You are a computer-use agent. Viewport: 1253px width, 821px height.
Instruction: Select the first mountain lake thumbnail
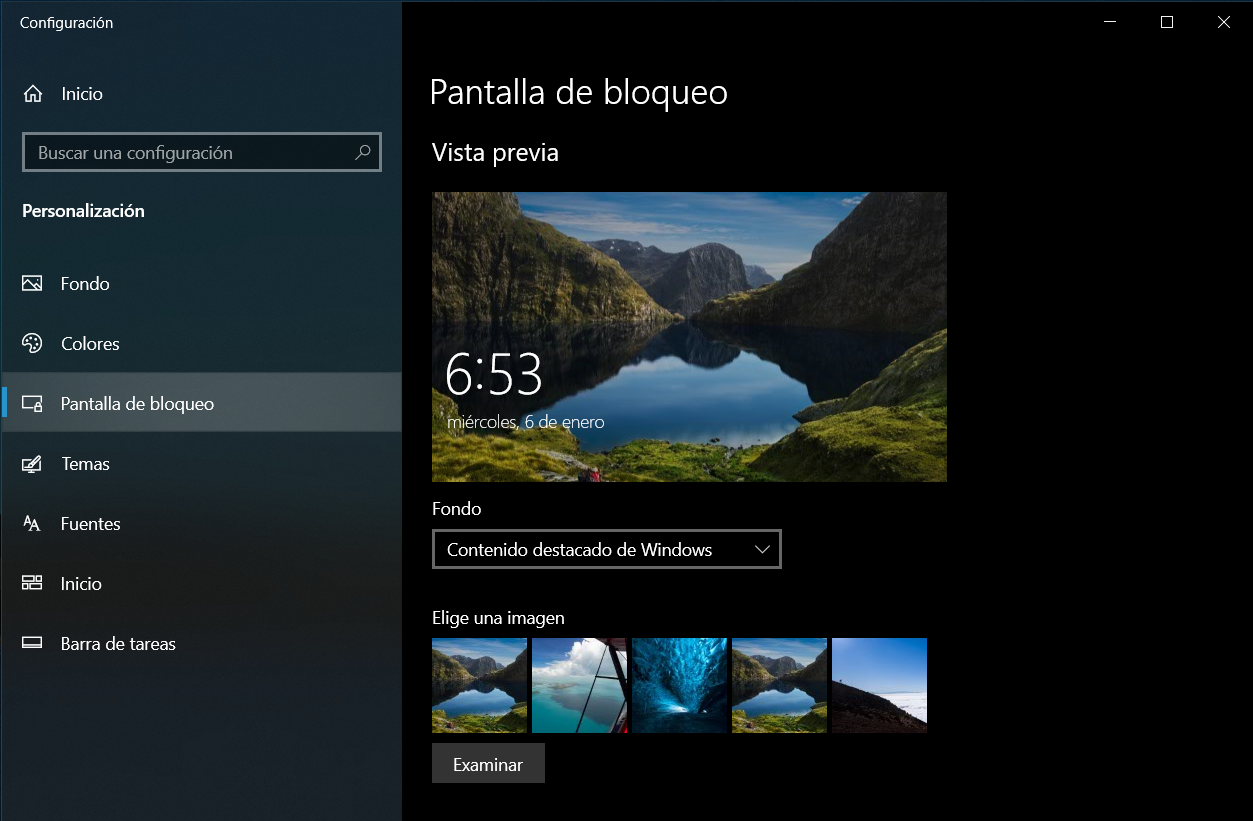pos(479,685)
